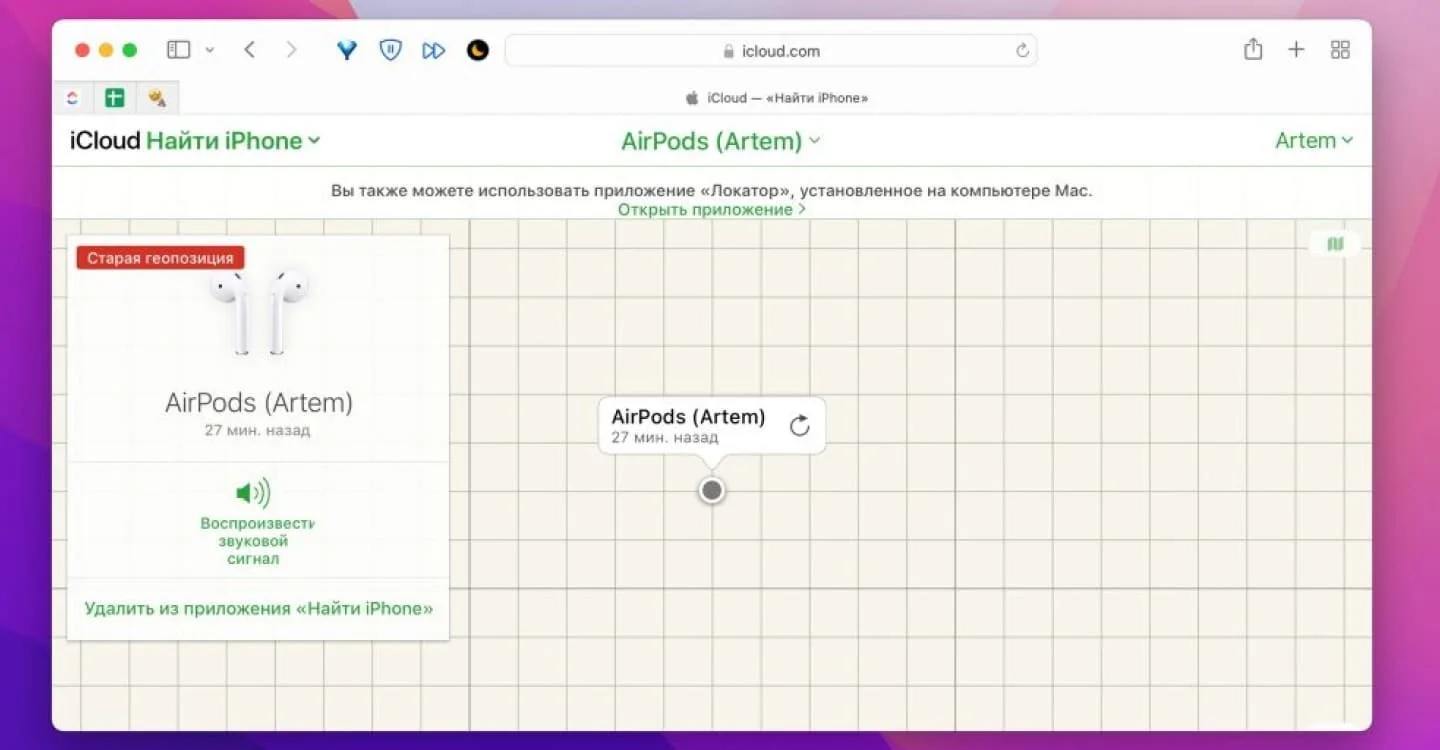Click Воспроизвести звуковой сигнал label
1440x750 pixels.
tap(258, 541)
